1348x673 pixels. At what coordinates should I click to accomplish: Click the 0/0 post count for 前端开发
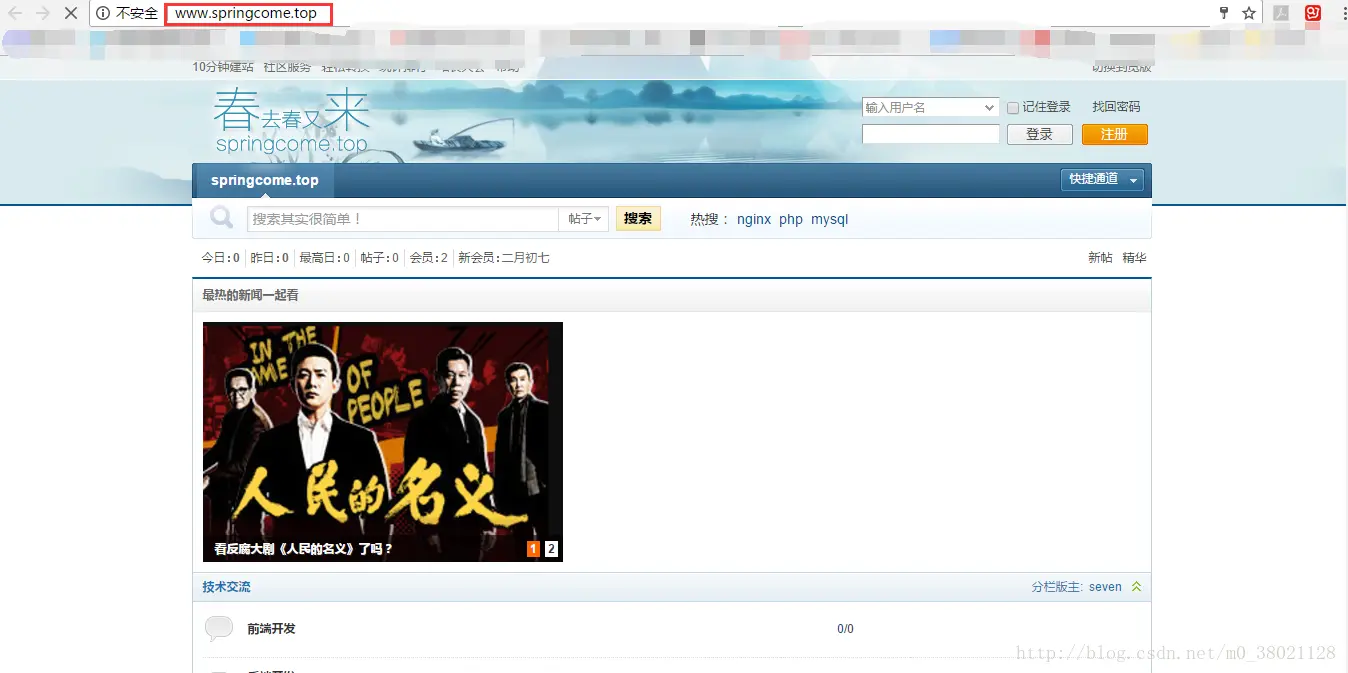coord(845,629)
